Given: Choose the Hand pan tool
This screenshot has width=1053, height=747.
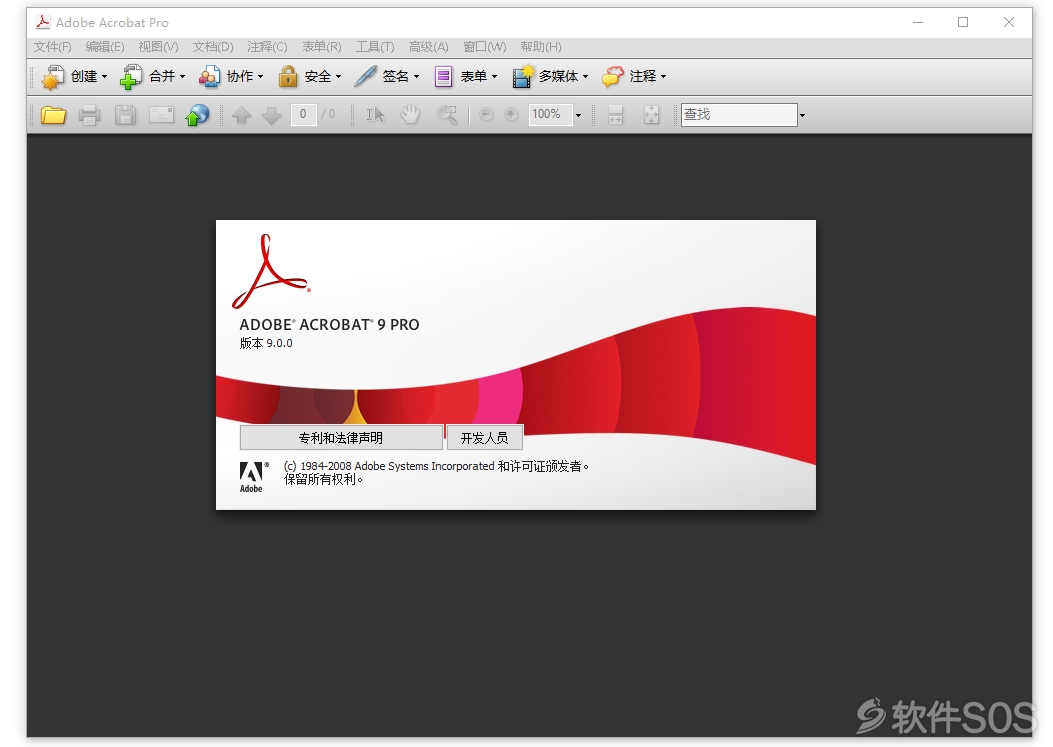Looking at the screenshot, I should pyautogui.click(x=410, y=115).
